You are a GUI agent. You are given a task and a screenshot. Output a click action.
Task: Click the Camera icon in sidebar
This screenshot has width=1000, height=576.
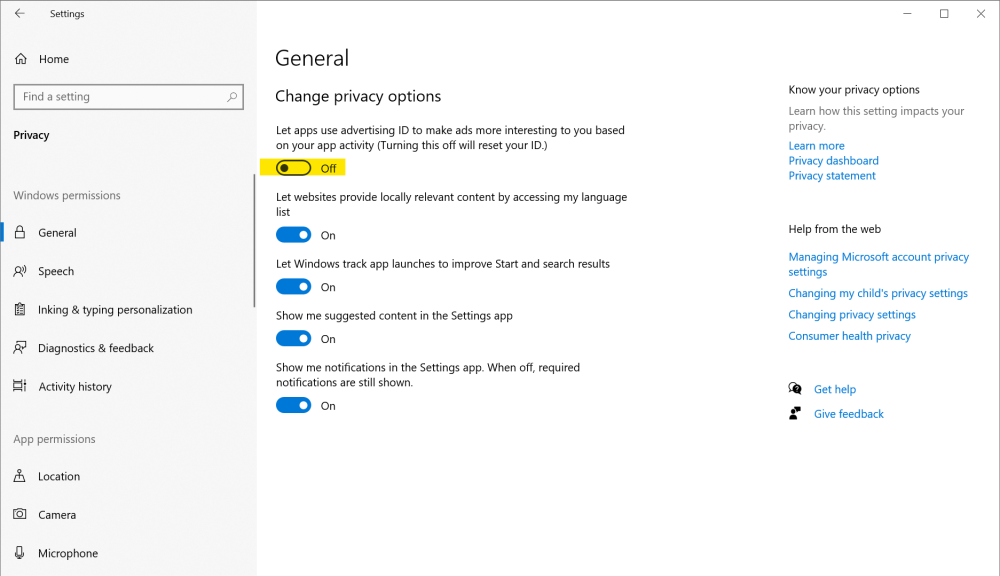click(x=20, y=515)
